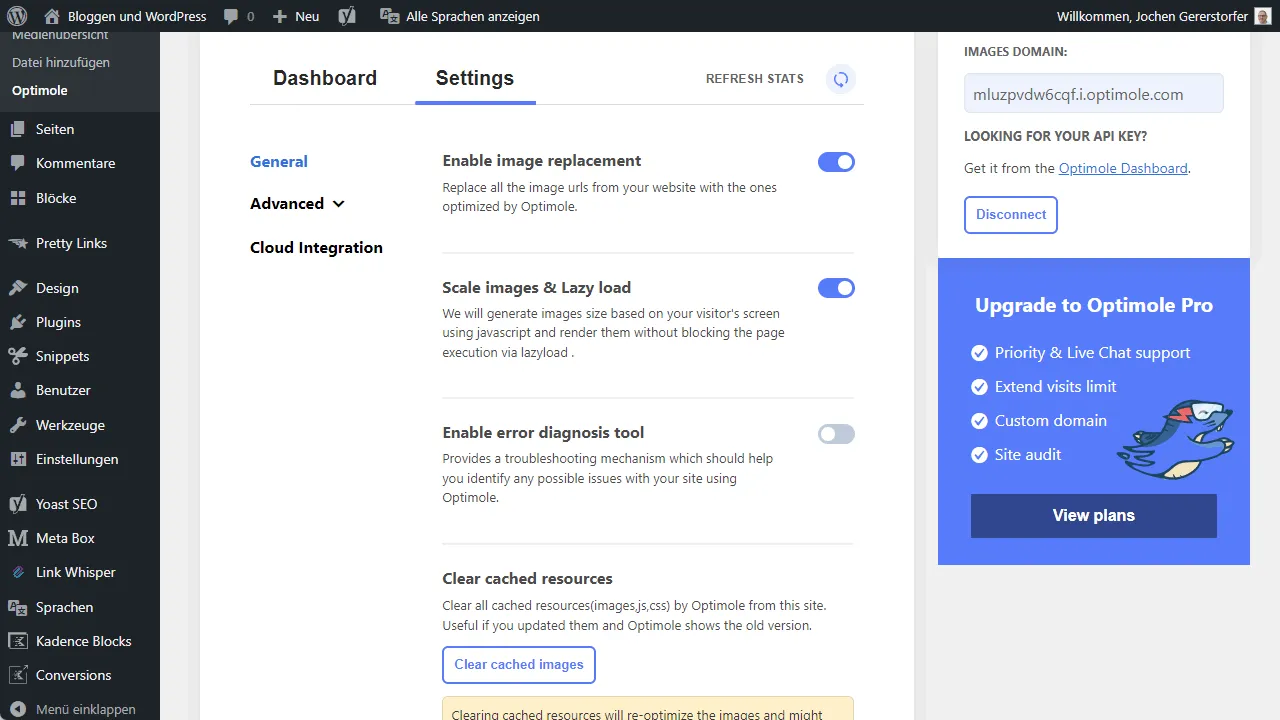Click the Site audit feature item
1280x720 pixels.
pyautogui.click(x=1028, y=454)
